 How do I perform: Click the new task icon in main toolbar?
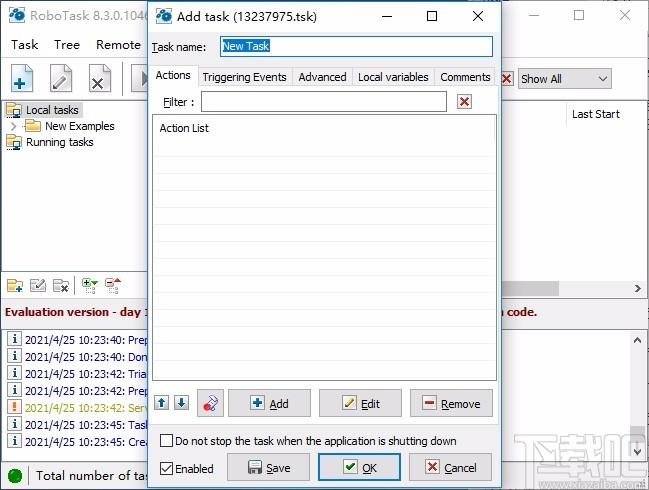[22, 78]
